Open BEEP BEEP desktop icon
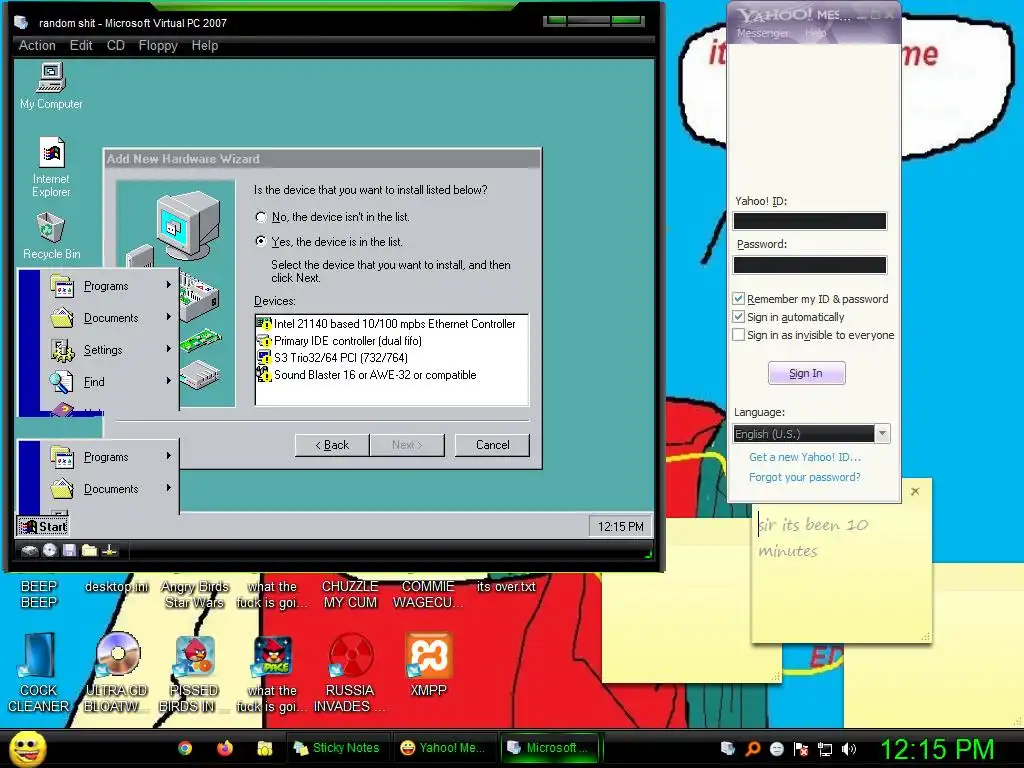This screenshot has width=1024, height=768. click(x=39, y=594)
